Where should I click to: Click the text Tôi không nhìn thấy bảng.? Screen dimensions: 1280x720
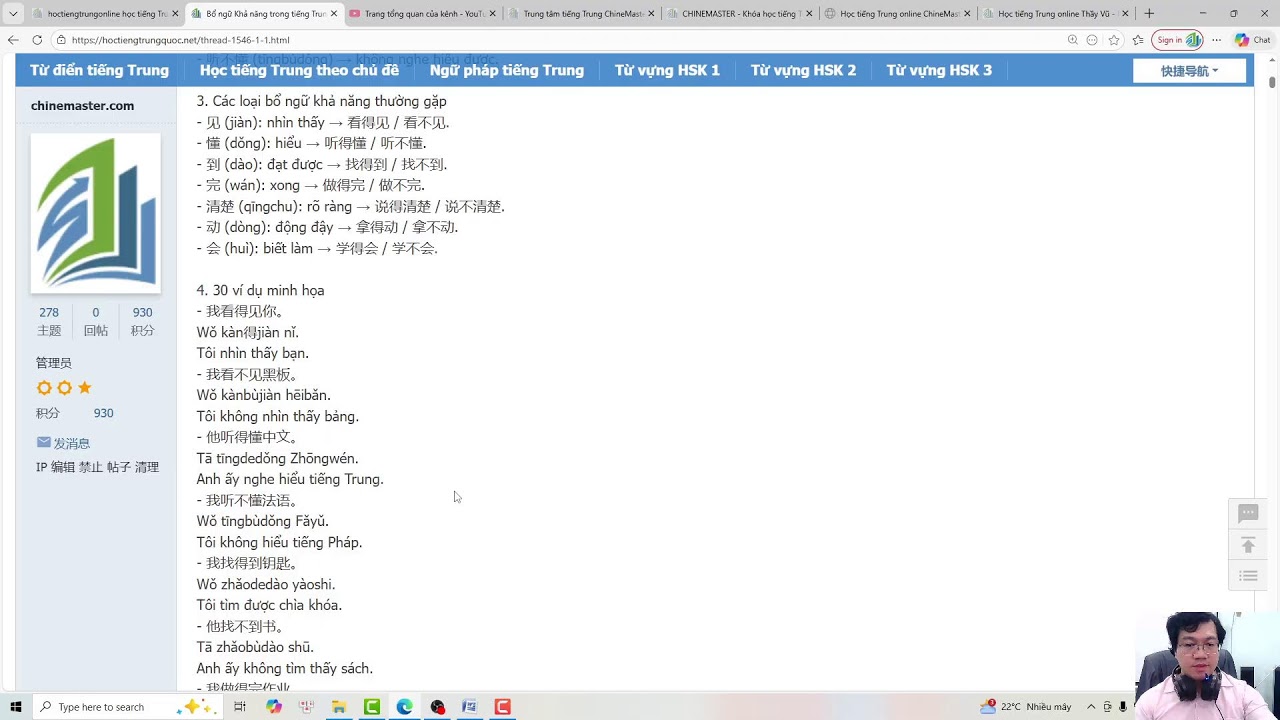278,416
